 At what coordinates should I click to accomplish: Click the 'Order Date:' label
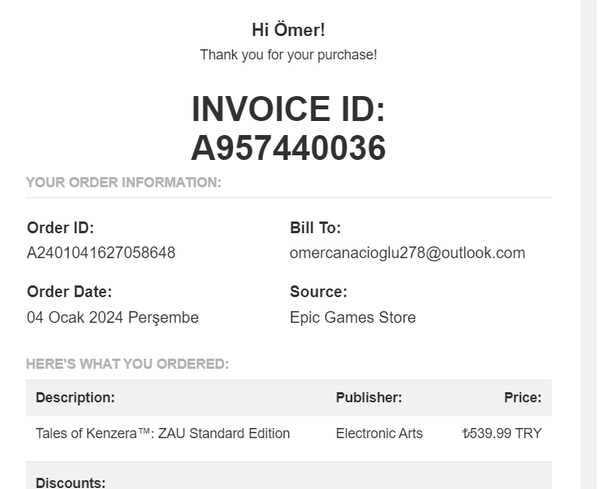(69, 292)
